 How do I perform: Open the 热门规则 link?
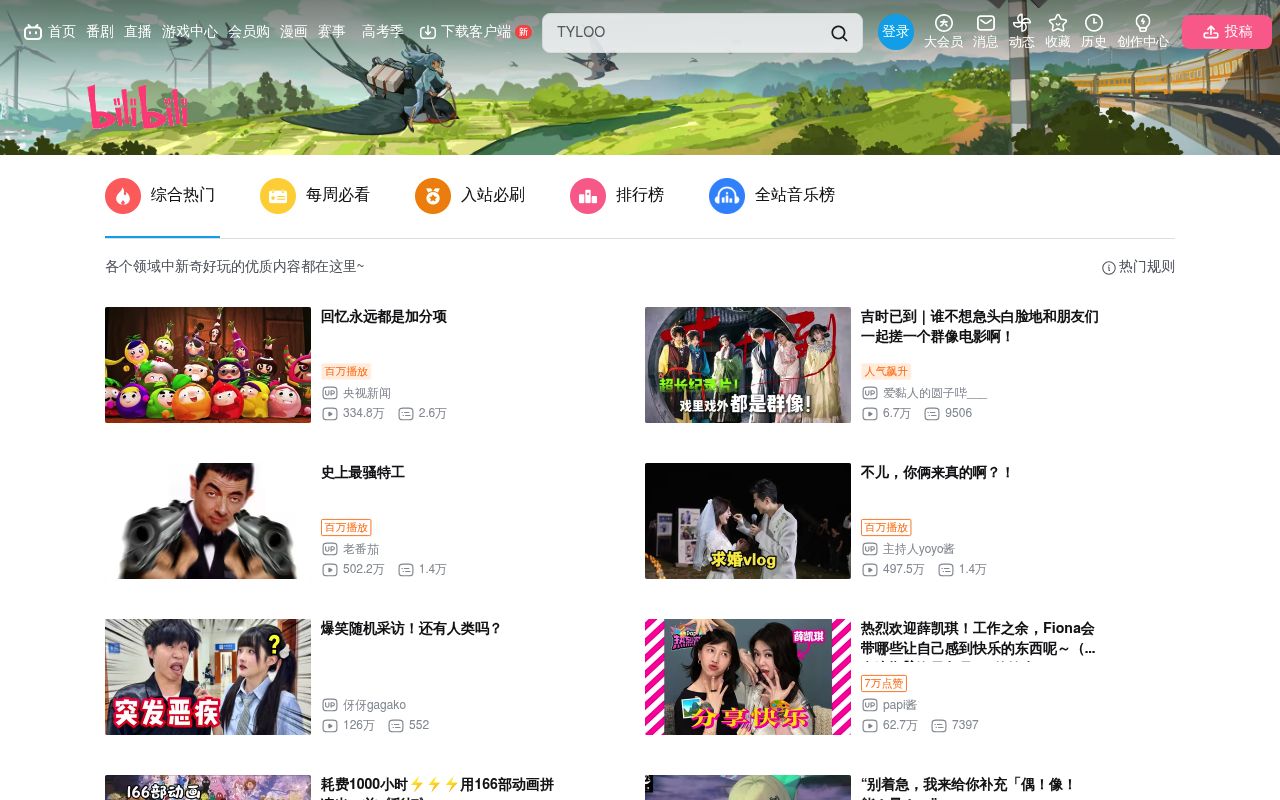[1138, 267]
